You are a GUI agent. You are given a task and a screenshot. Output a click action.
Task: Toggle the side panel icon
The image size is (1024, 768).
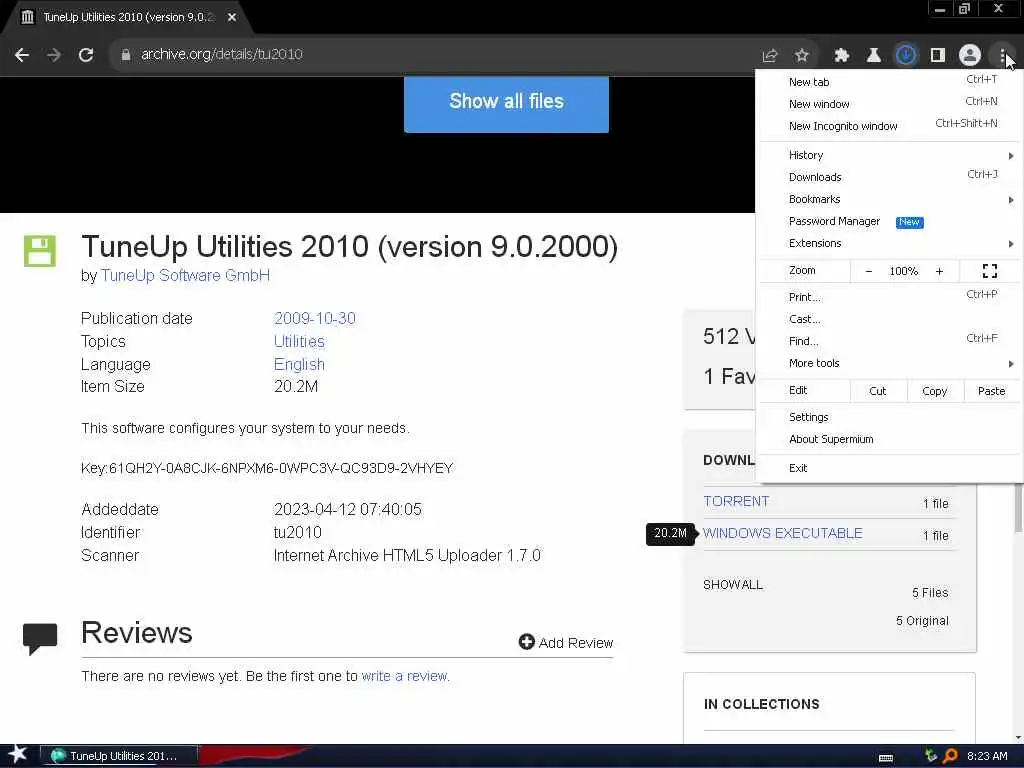coord(938,56)
